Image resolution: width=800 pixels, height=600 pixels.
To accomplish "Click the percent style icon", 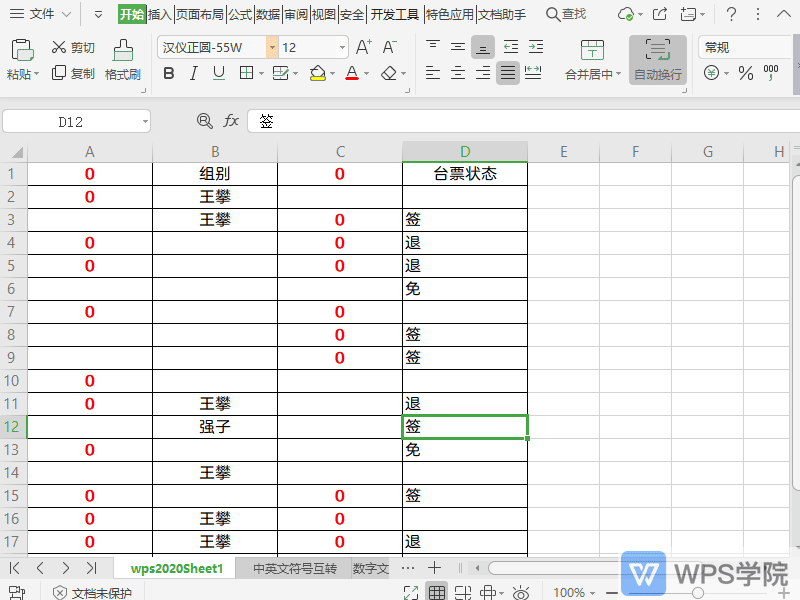I will (x=745, y=73).
